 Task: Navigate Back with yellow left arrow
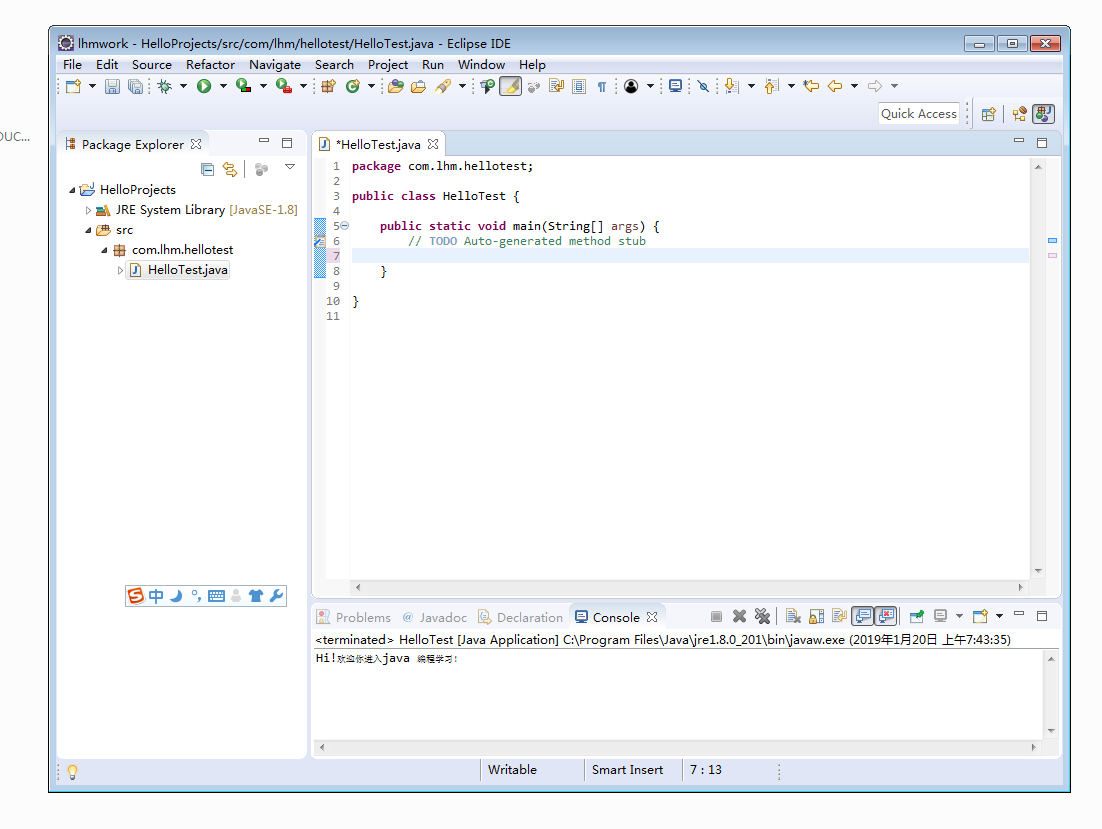point(835,86)
